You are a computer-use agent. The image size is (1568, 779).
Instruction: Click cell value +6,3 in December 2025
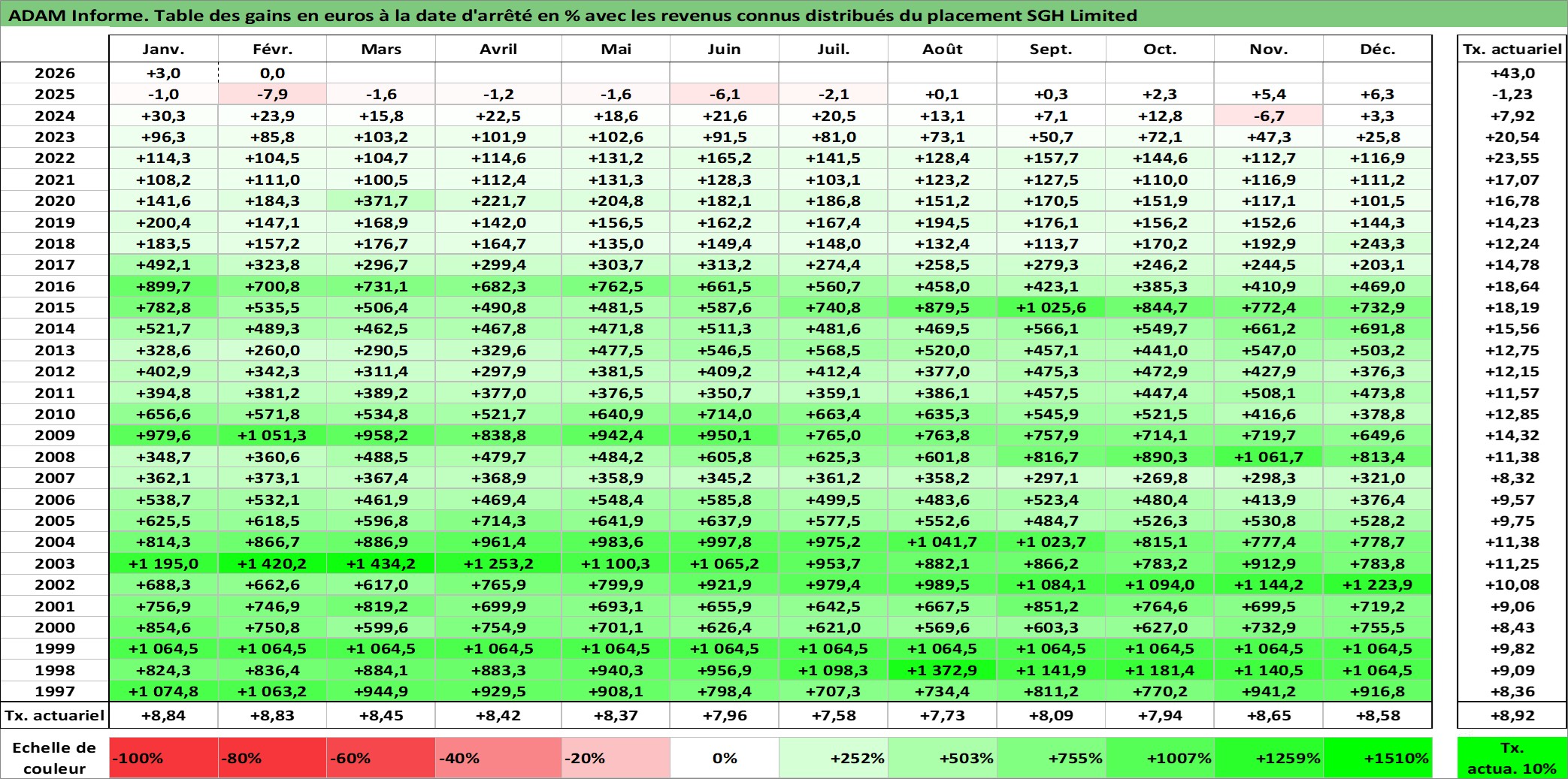(x=1378, y=94)
